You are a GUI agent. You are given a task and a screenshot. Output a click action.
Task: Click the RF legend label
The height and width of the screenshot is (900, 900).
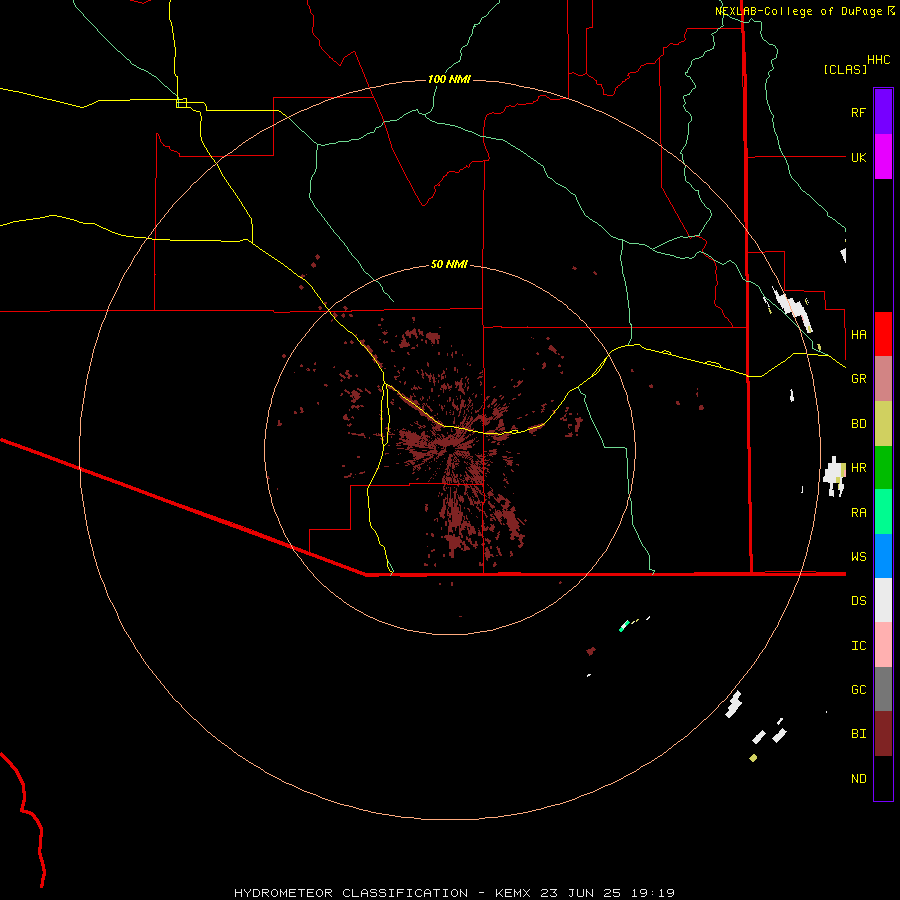point(858,113)
